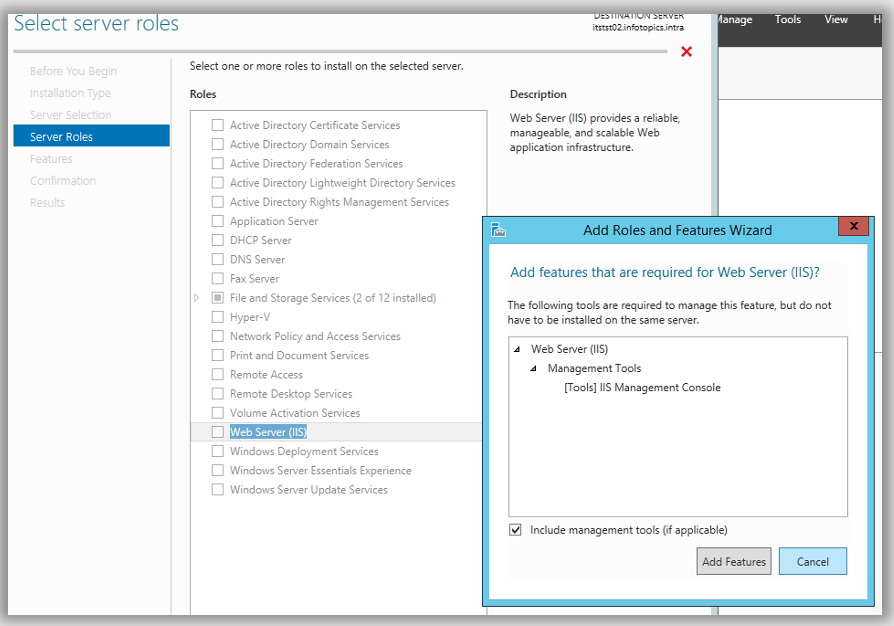The width and height of the screenshot is (894, 626).
Task: Collapse the Web Server (IIS) tree node
Action: 517,349
